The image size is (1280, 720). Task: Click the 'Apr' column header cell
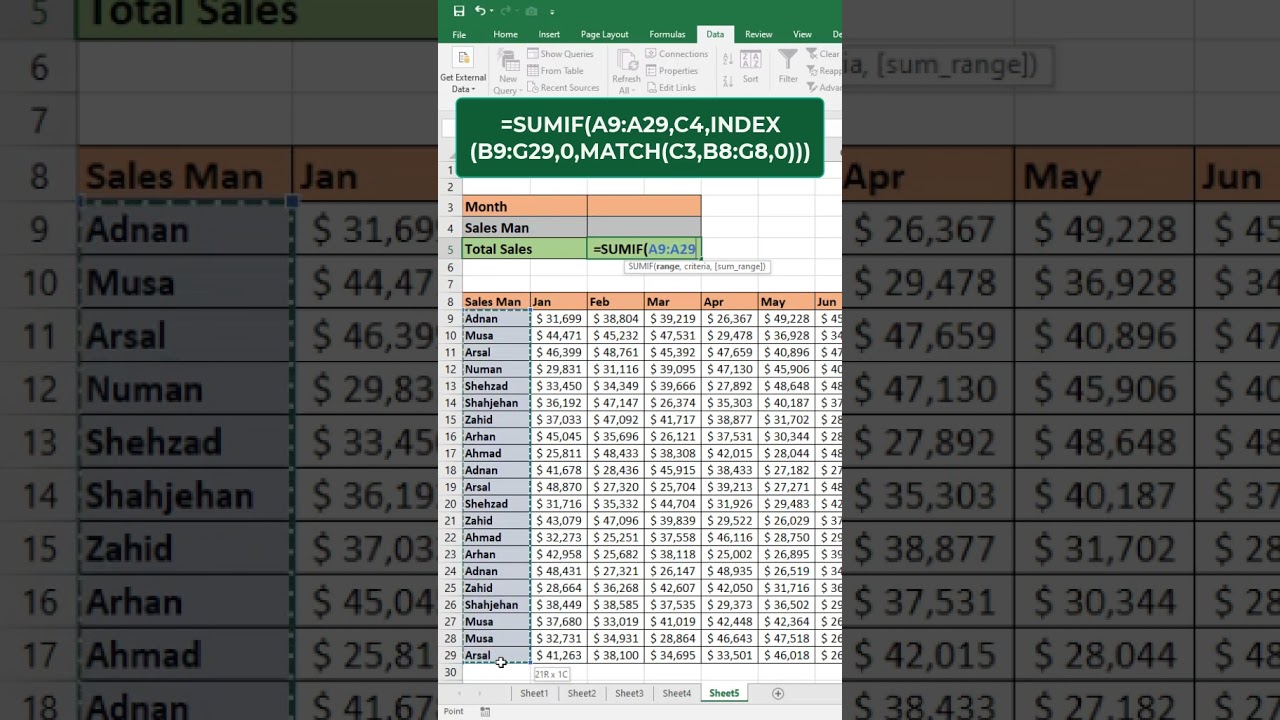tap(730, 301)
